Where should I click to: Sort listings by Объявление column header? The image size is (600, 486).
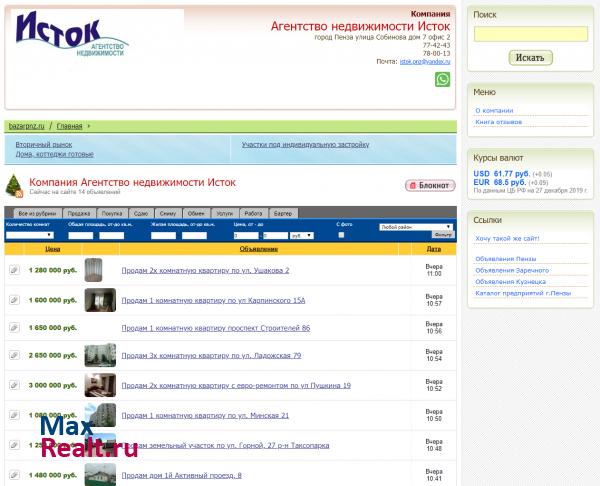point(259,249)
